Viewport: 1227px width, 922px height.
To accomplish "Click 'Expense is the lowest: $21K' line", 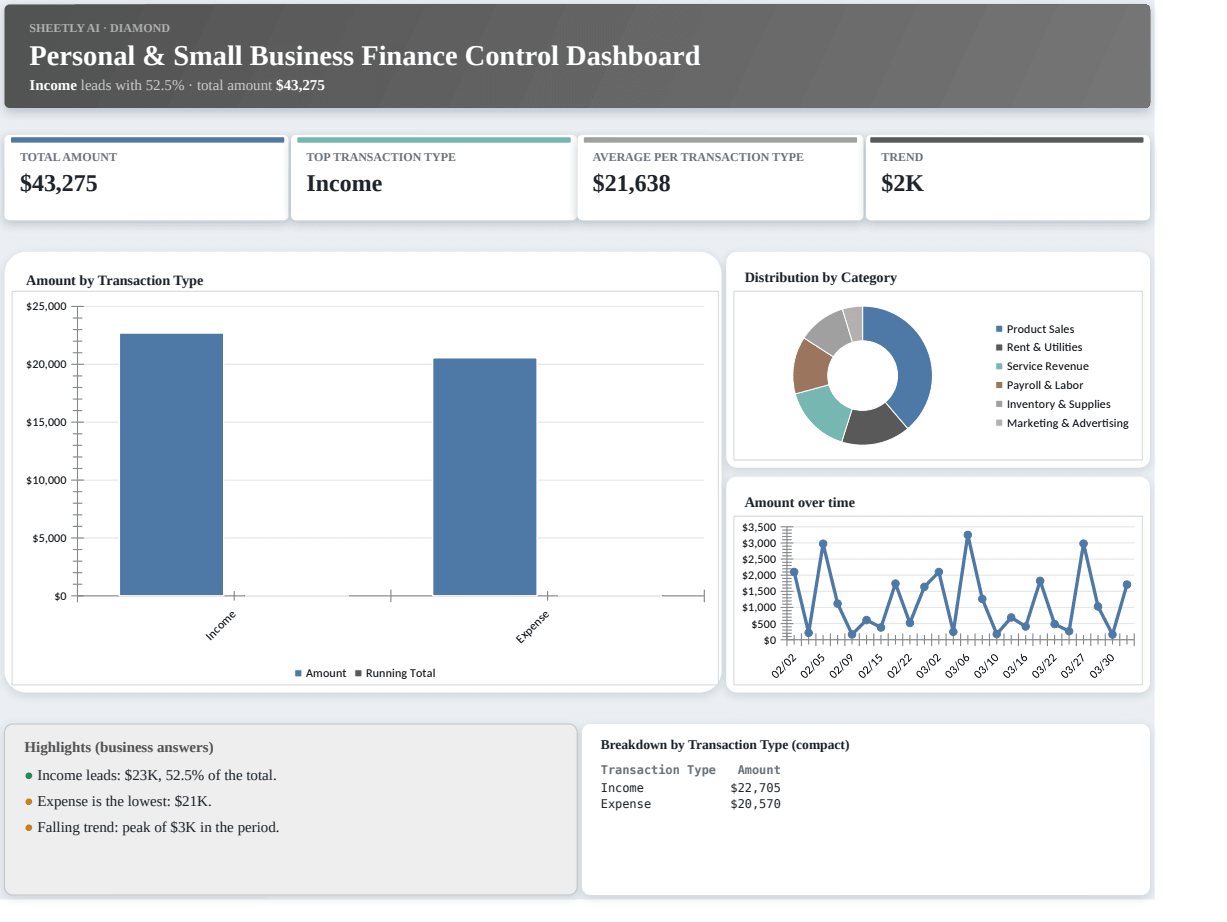I will pyautogui.click(x=118, y=801).
